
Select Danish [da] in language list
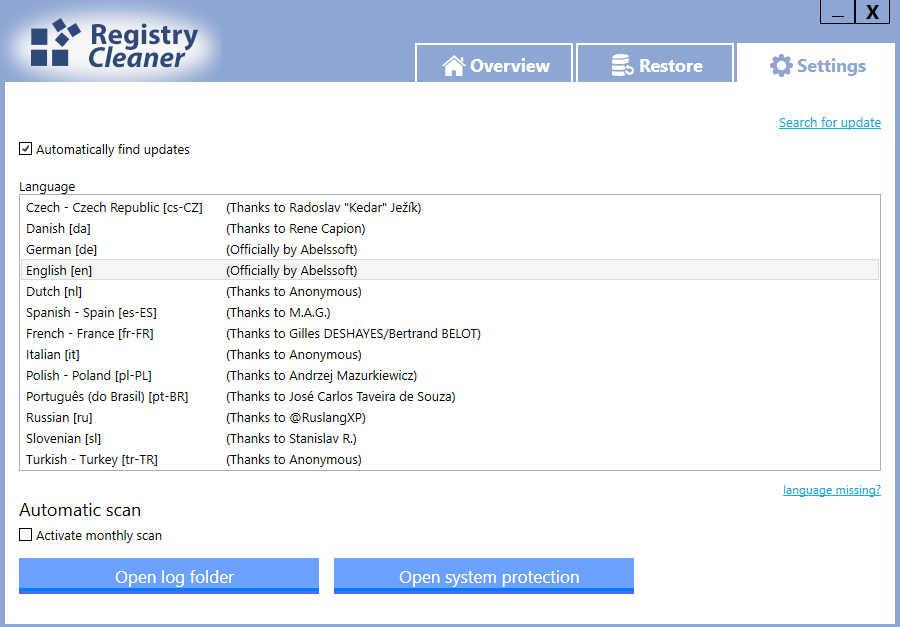pyautogui.click(x=449, y=229)
